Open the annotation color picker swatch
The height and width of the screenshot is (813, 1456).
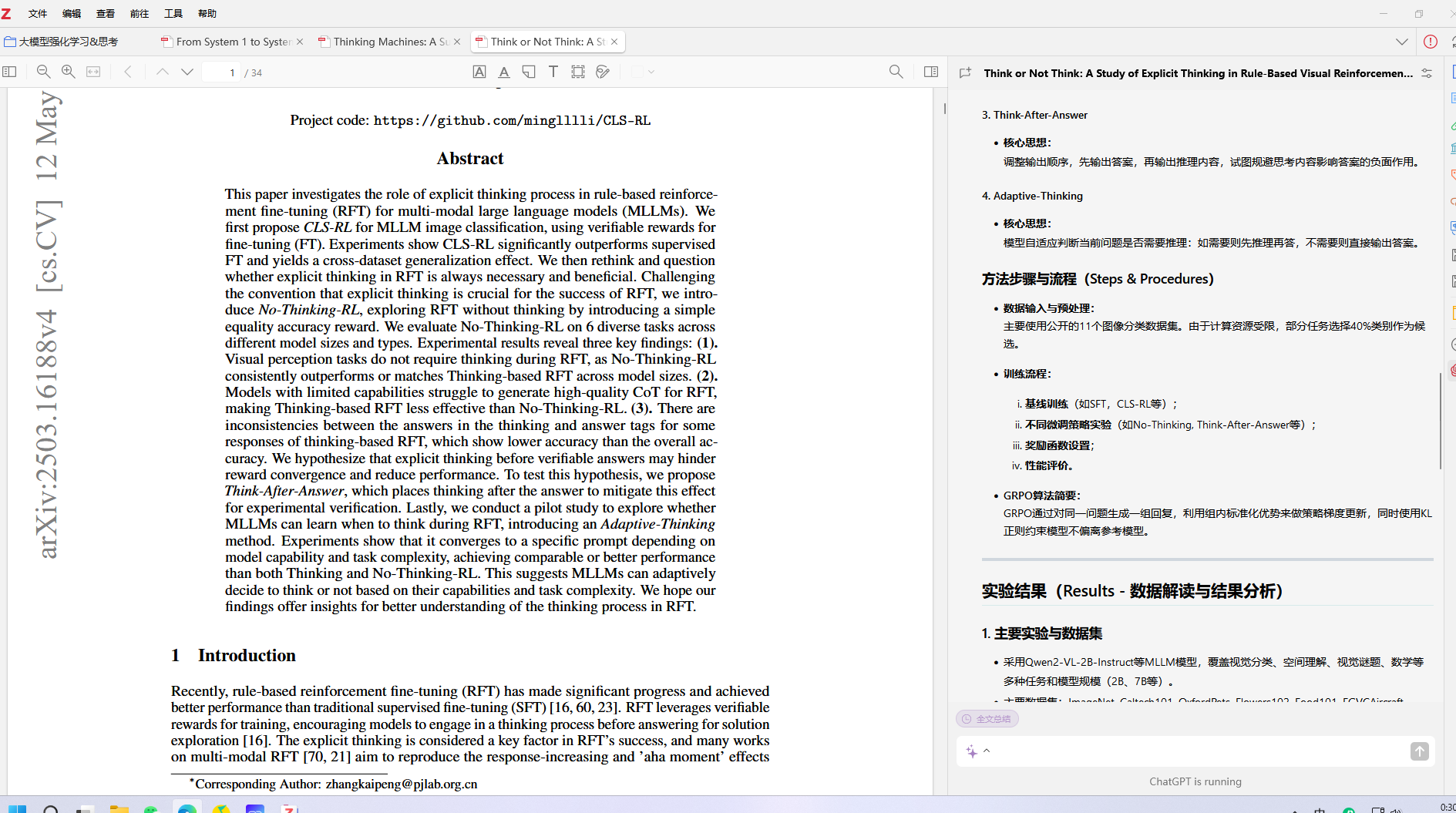pyautogui.click(x=642, y=72)
